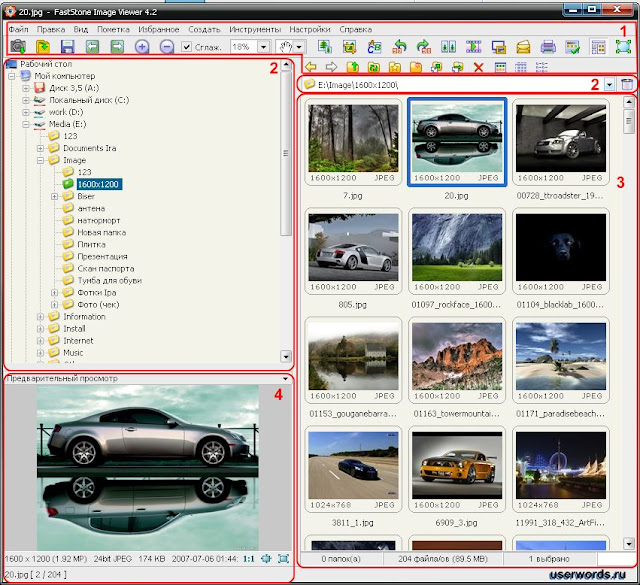Viewport: 640px width, 585px height.
Task: Click the zoom in magnifier icon
Action: (142, 47)
